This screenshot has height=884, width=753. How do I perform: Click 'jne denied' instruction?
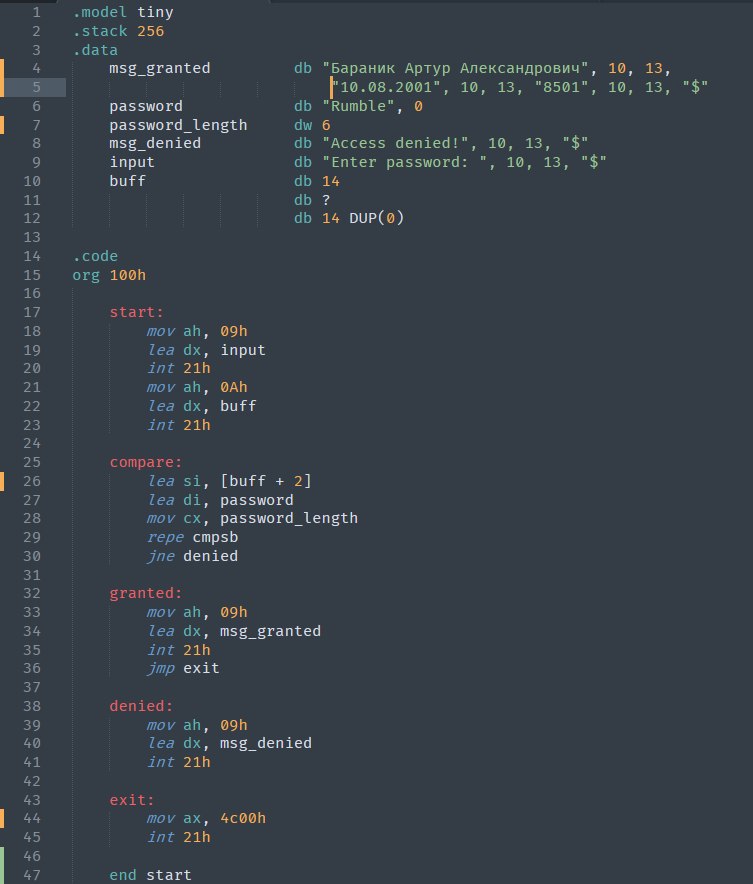(x=193, y=556)
